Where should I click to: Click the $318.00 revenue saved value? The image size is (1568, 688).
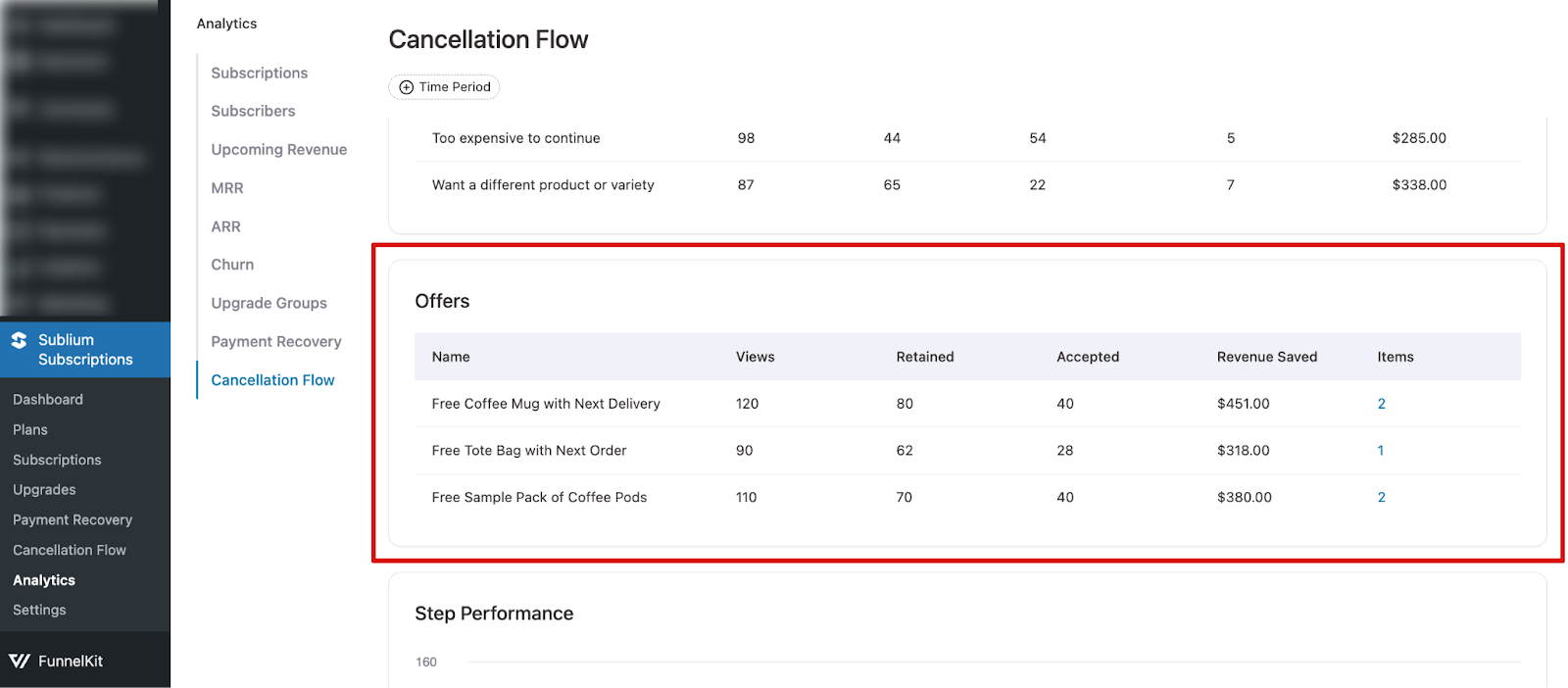(x=1244, y=451)
